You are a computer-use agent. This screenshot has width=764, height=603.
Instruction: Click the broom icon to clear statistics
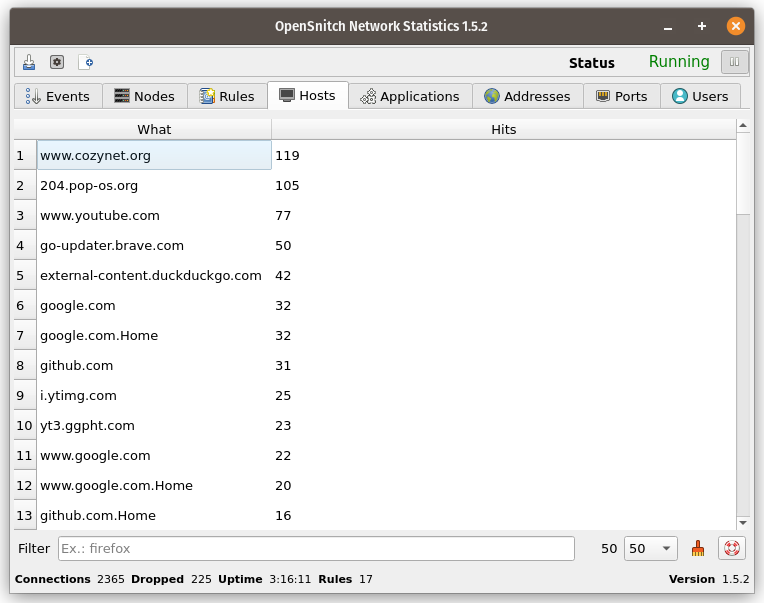(698, 548)
